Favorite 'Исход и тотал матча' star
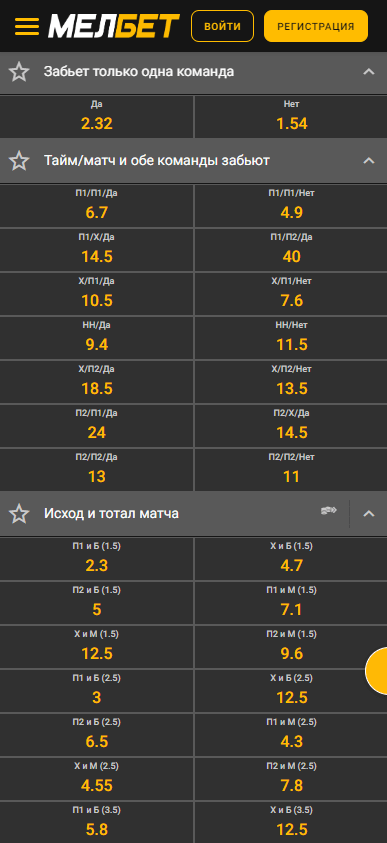 tap(19, 513)
